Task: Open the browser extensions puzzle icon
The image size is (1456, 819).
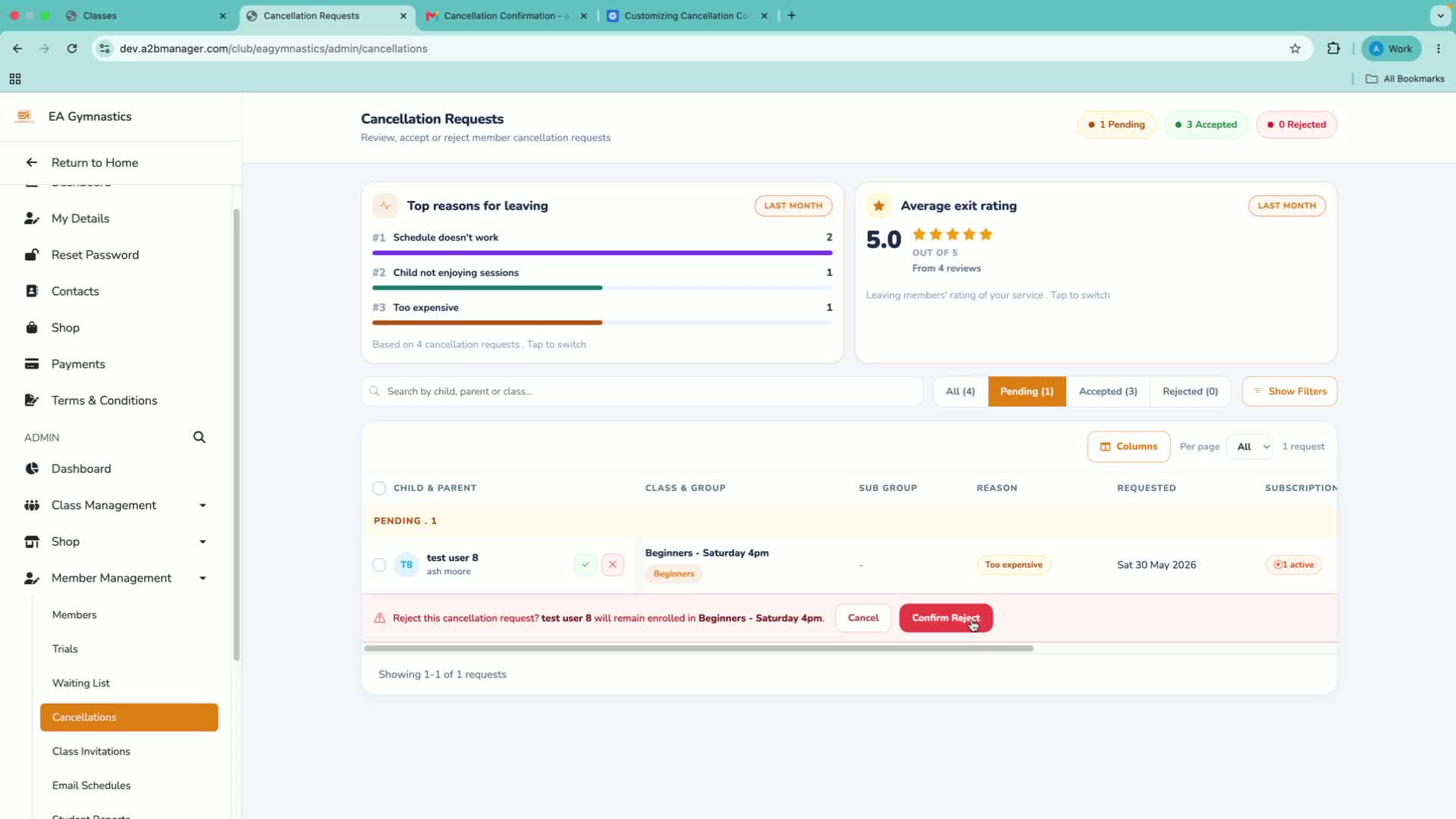Action: pos(1333,49)
